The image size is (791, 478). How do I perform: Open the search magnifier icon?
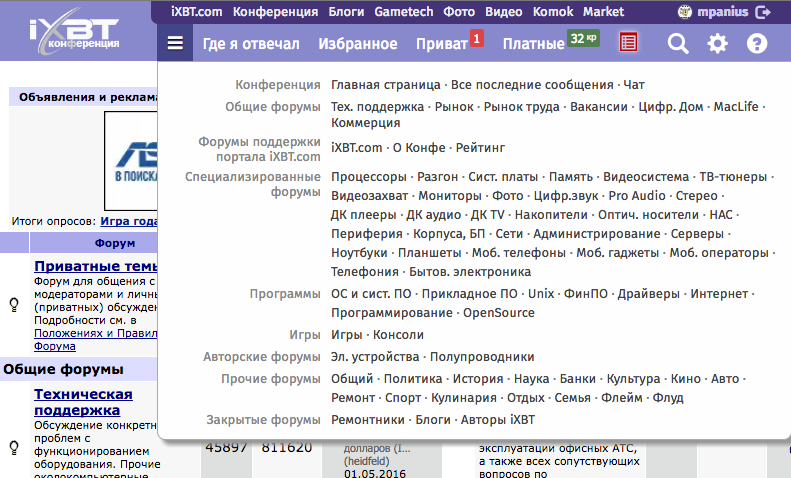click(x=678, y=44)
